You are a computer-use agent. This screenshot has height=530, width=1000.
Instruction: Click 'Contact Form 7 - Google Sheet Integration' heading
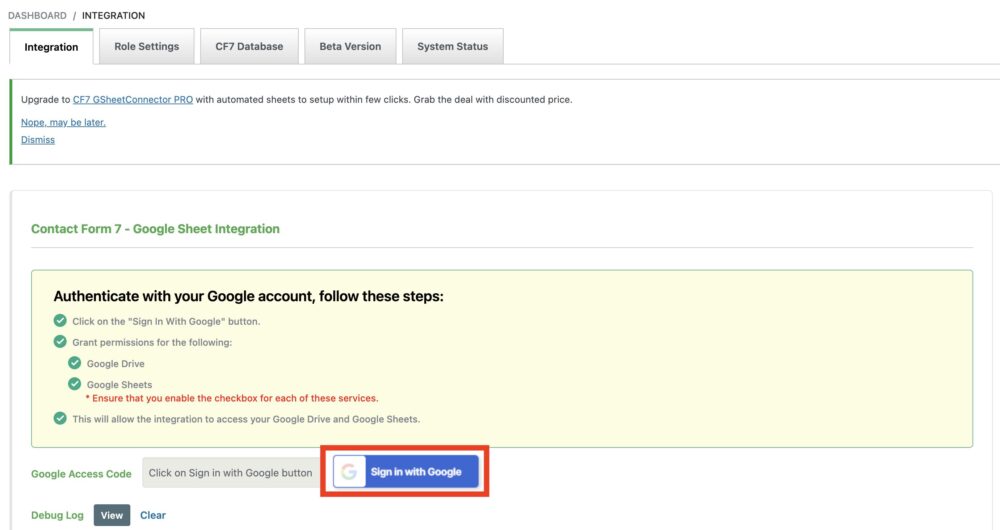(156, 229)
